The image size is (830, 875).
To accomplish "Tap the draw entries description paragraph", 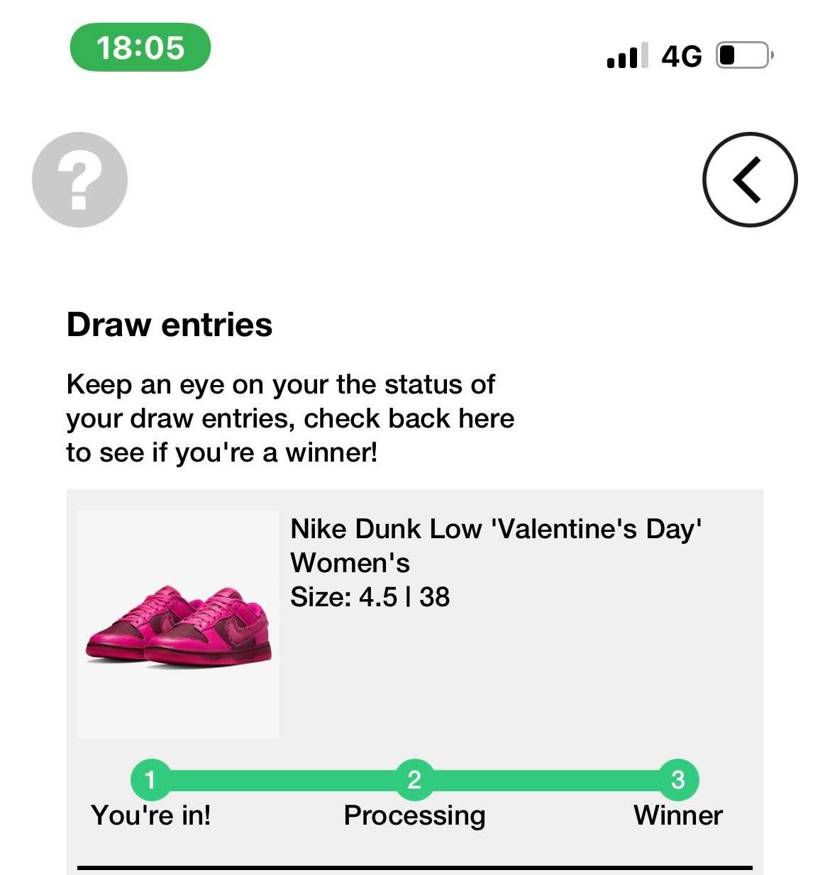I will tap(290, 419).
